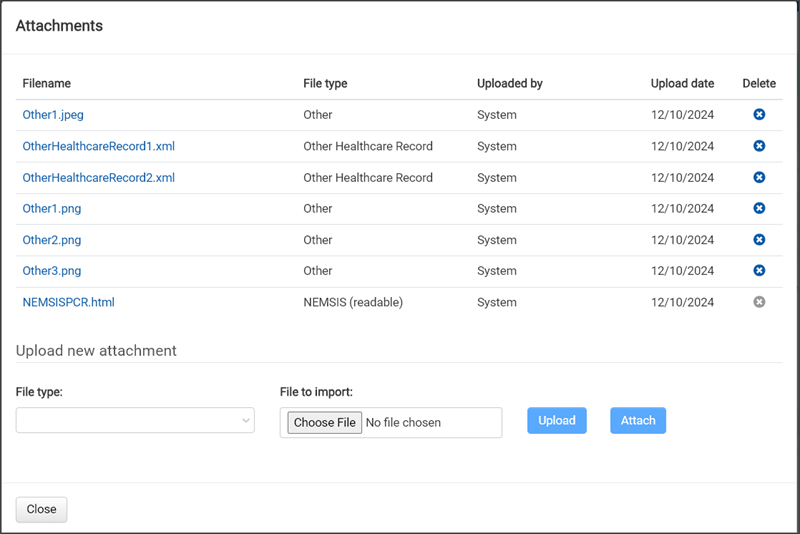
Task: Open the File type dropdown
Action: [x=135, y=421]
